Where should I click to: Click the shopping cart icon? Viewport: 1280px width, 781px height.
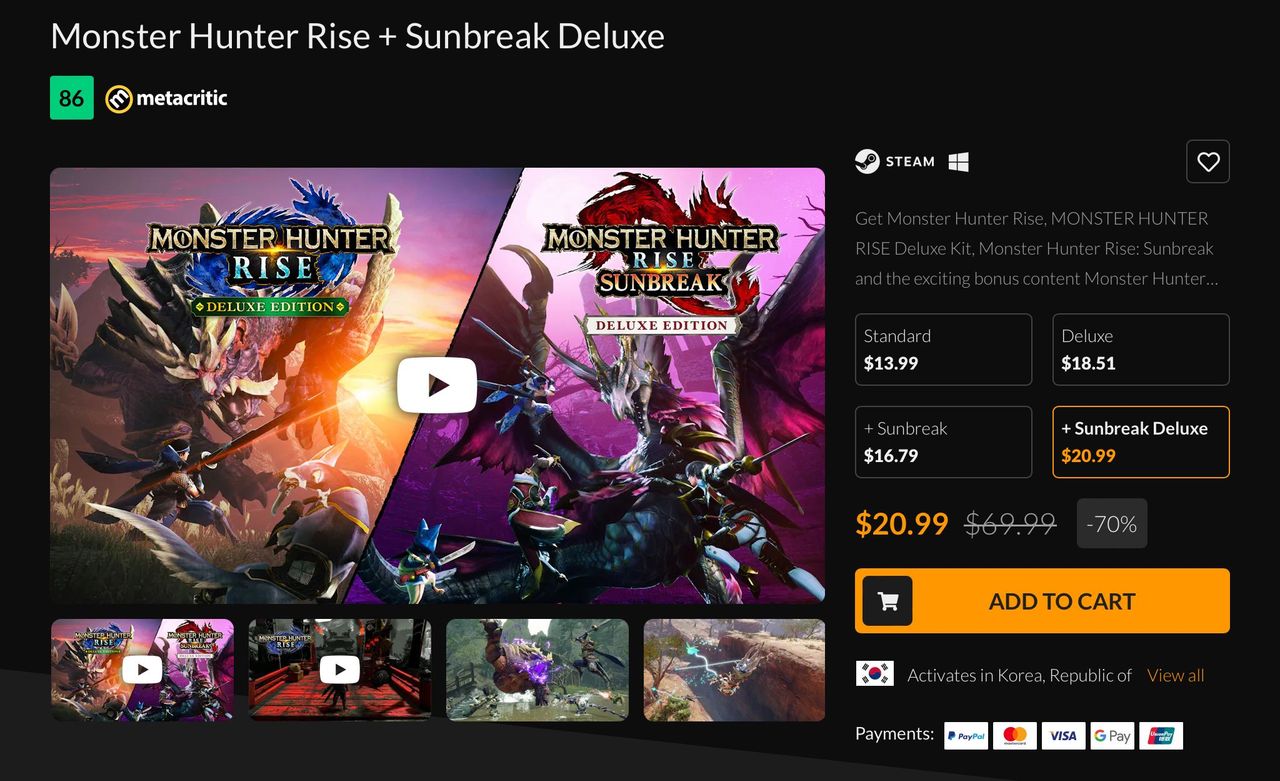[x=887, y=601]
